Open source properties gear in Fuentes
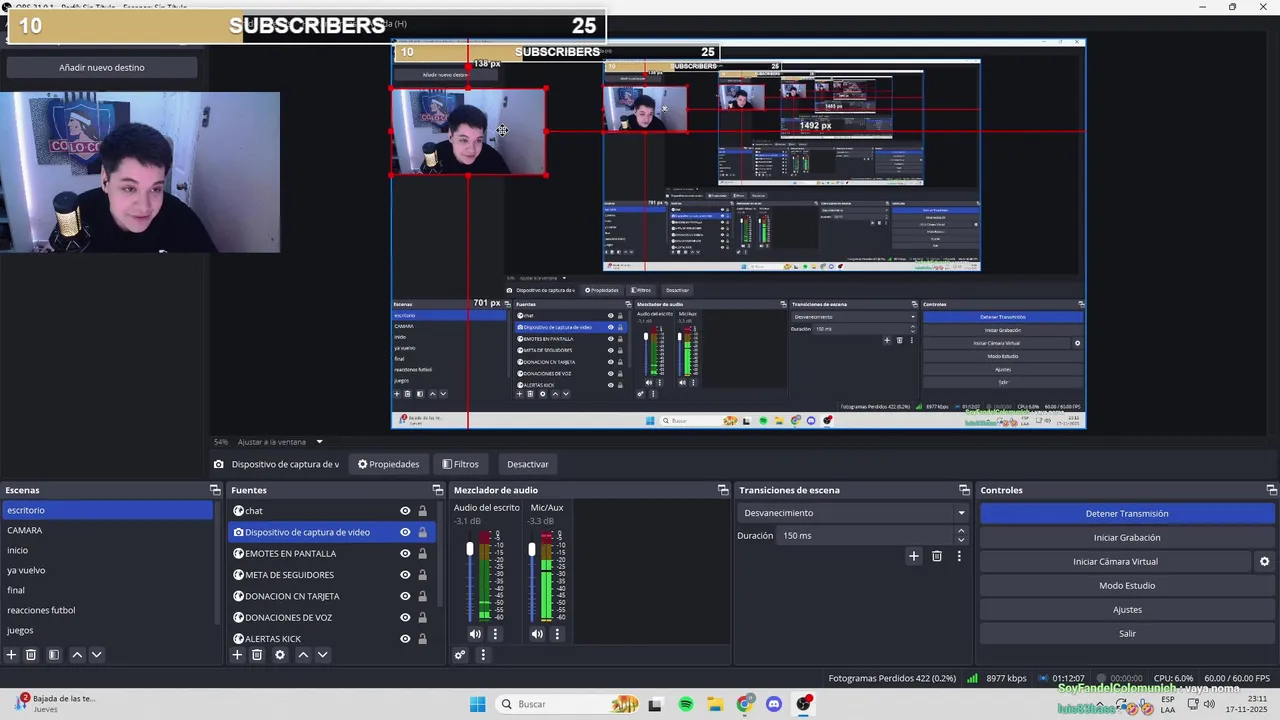This screenshot has width=1280, height=720. click(x=280, y=655)
